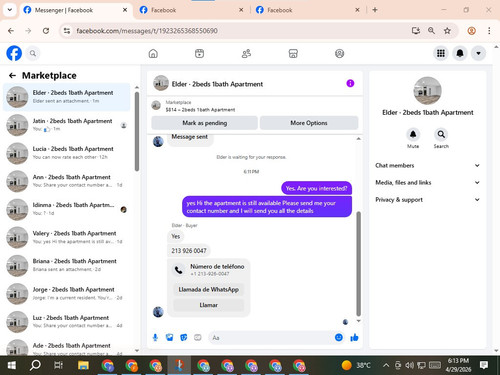This screenshot has height=375, width=500.
Task: Click Mark as pending button
Action: click(x=204, y=123)
